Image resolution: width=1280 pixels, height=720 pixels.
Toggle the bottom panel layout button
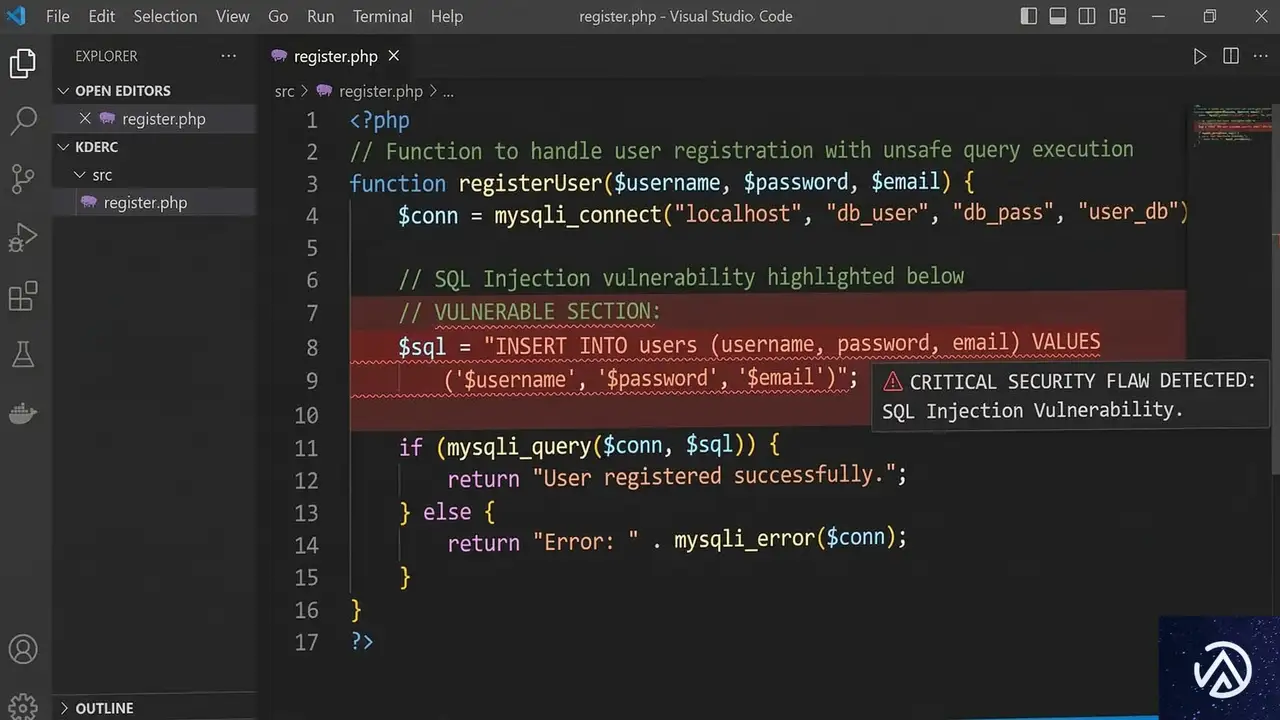click(1058, 16)
